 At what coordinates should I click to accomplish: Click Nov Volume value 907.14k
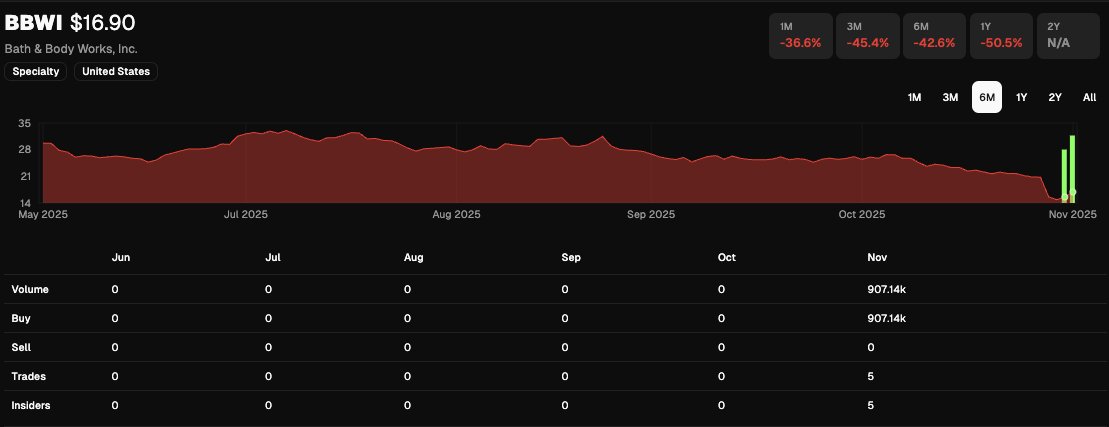[x=887, y=289]
